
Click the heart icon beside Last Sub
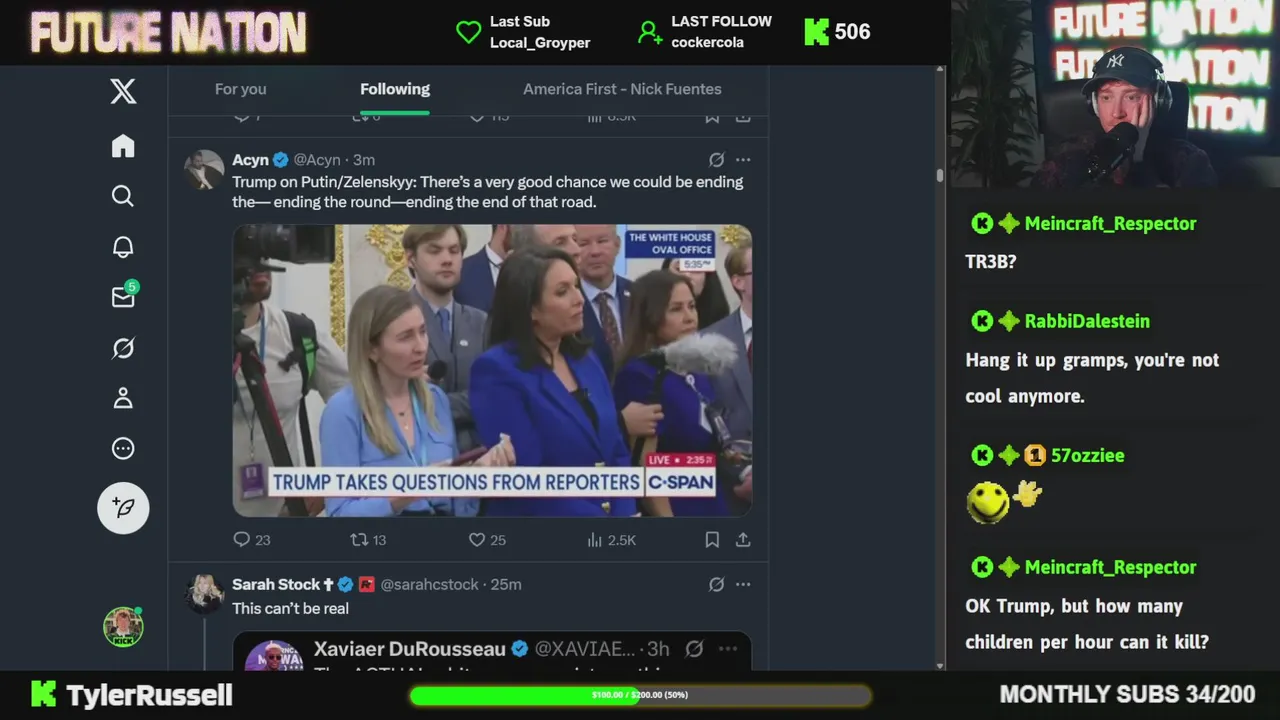click(x=468, y=32)
